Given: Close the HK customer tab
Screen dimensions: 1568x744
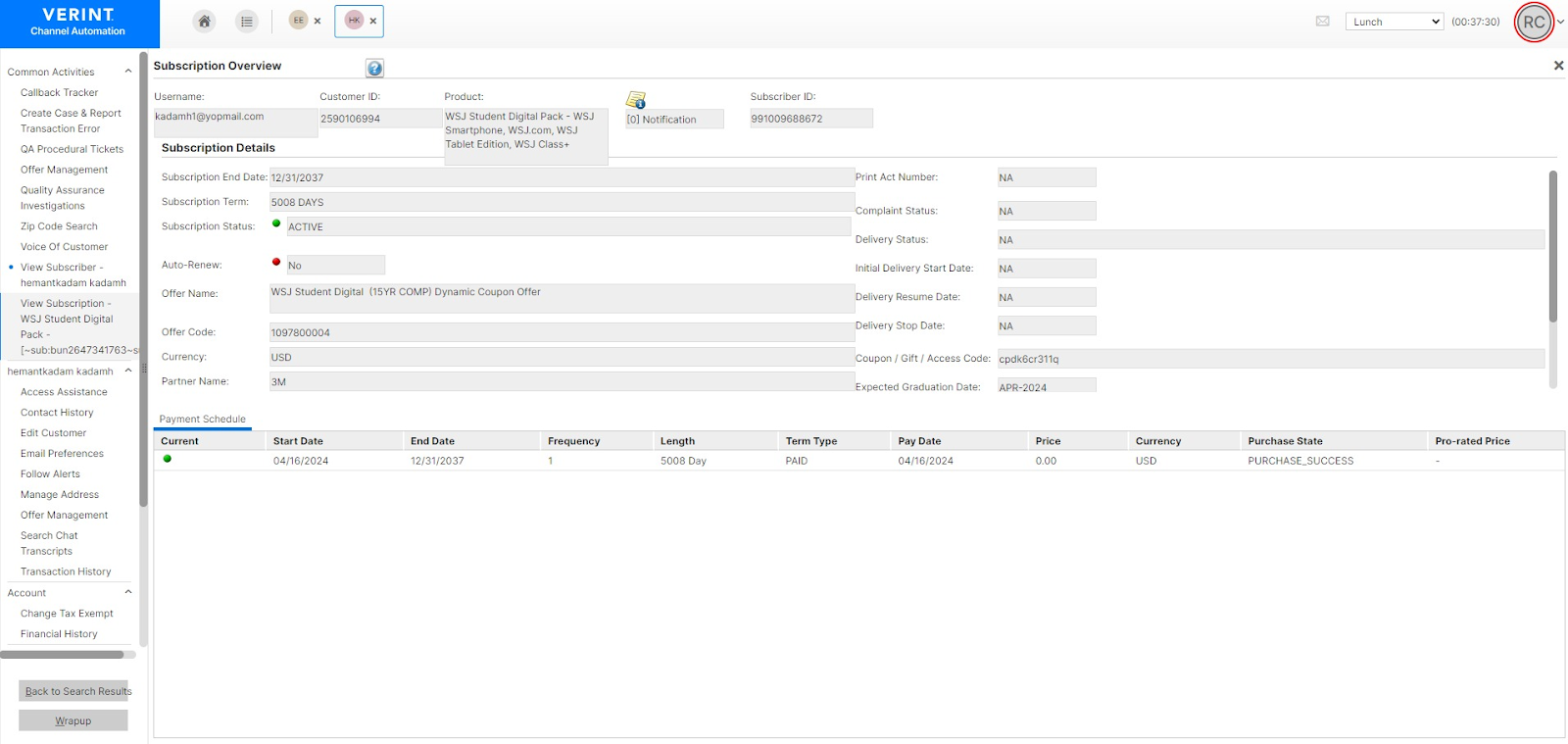Looking at the screenshot, I should click(x=373, y=21).
